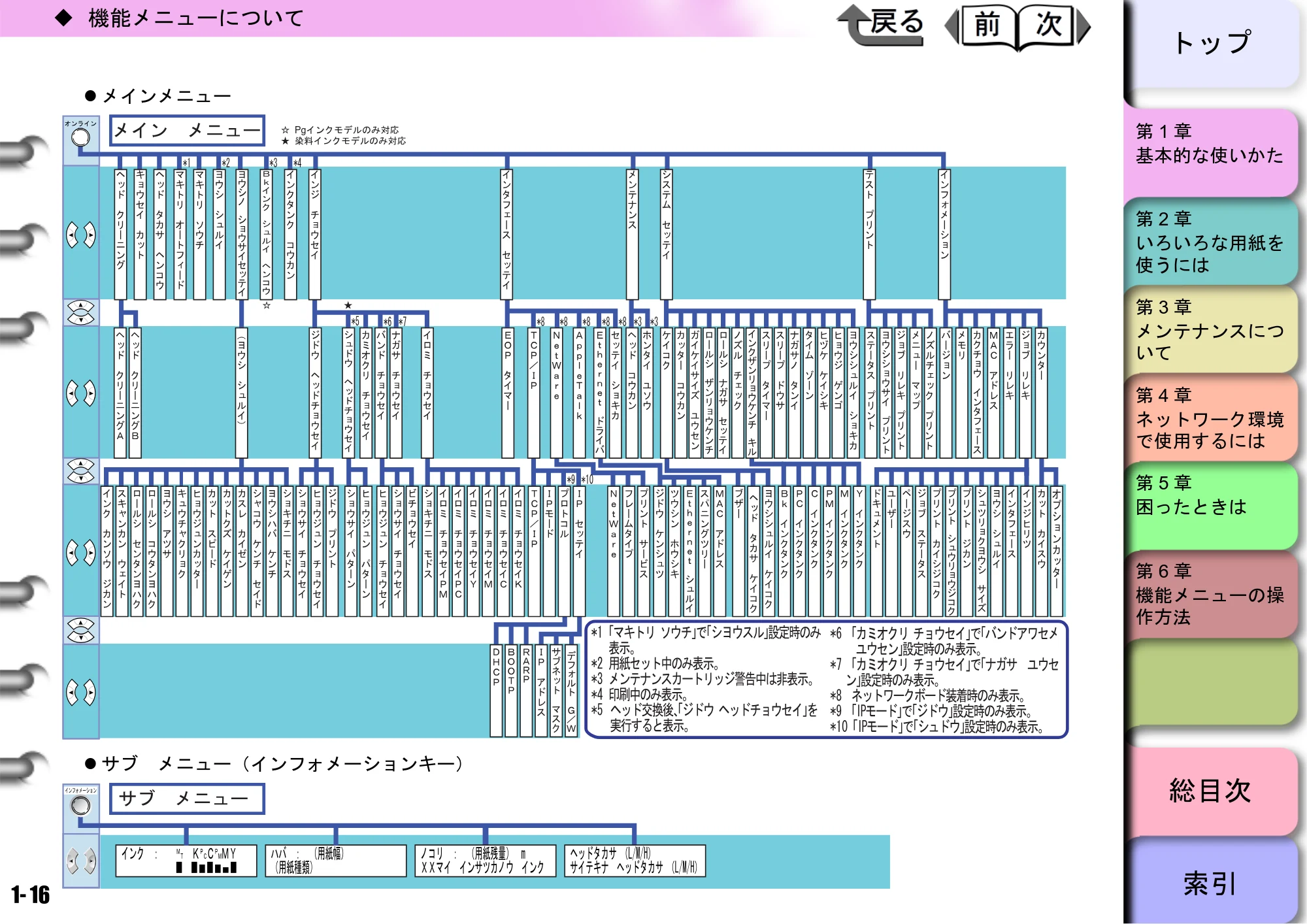Open 第4章 ネットワーク環境で使用するには tab
Screen dimensions: 1307x924
tap(1210, 418)
